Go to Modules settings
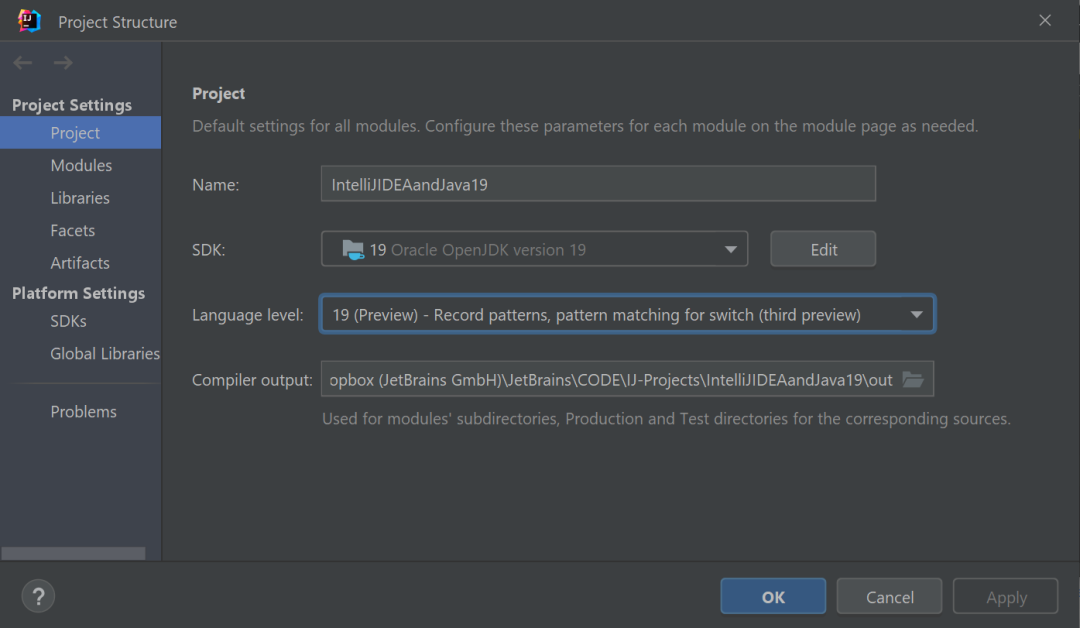This screenshot has height=628, width=1080. click(x=81, y=165)
